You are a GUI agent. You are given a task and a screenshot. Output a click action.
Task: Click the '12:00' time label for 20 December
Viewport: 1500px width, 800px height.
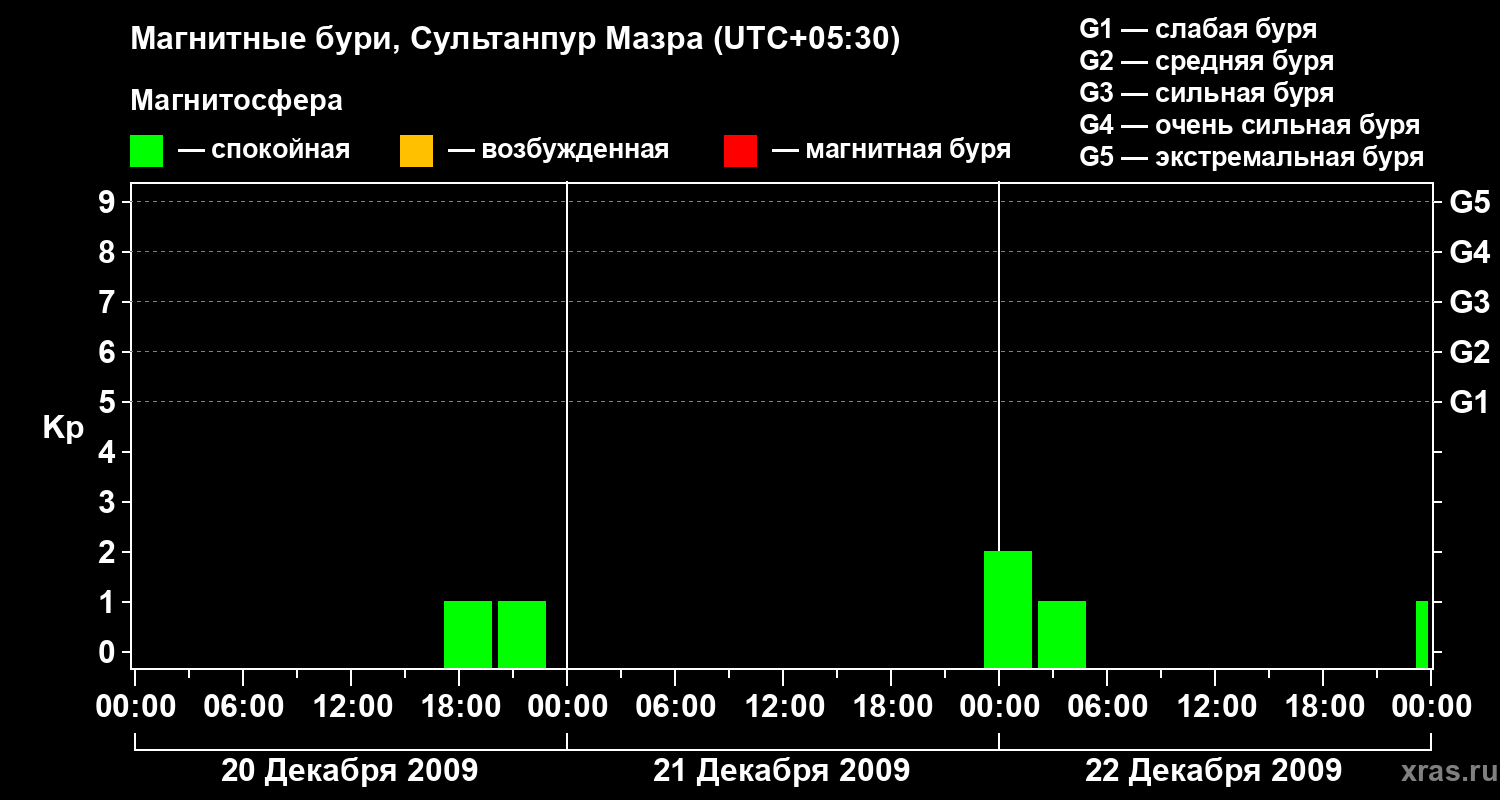point(351,707)
